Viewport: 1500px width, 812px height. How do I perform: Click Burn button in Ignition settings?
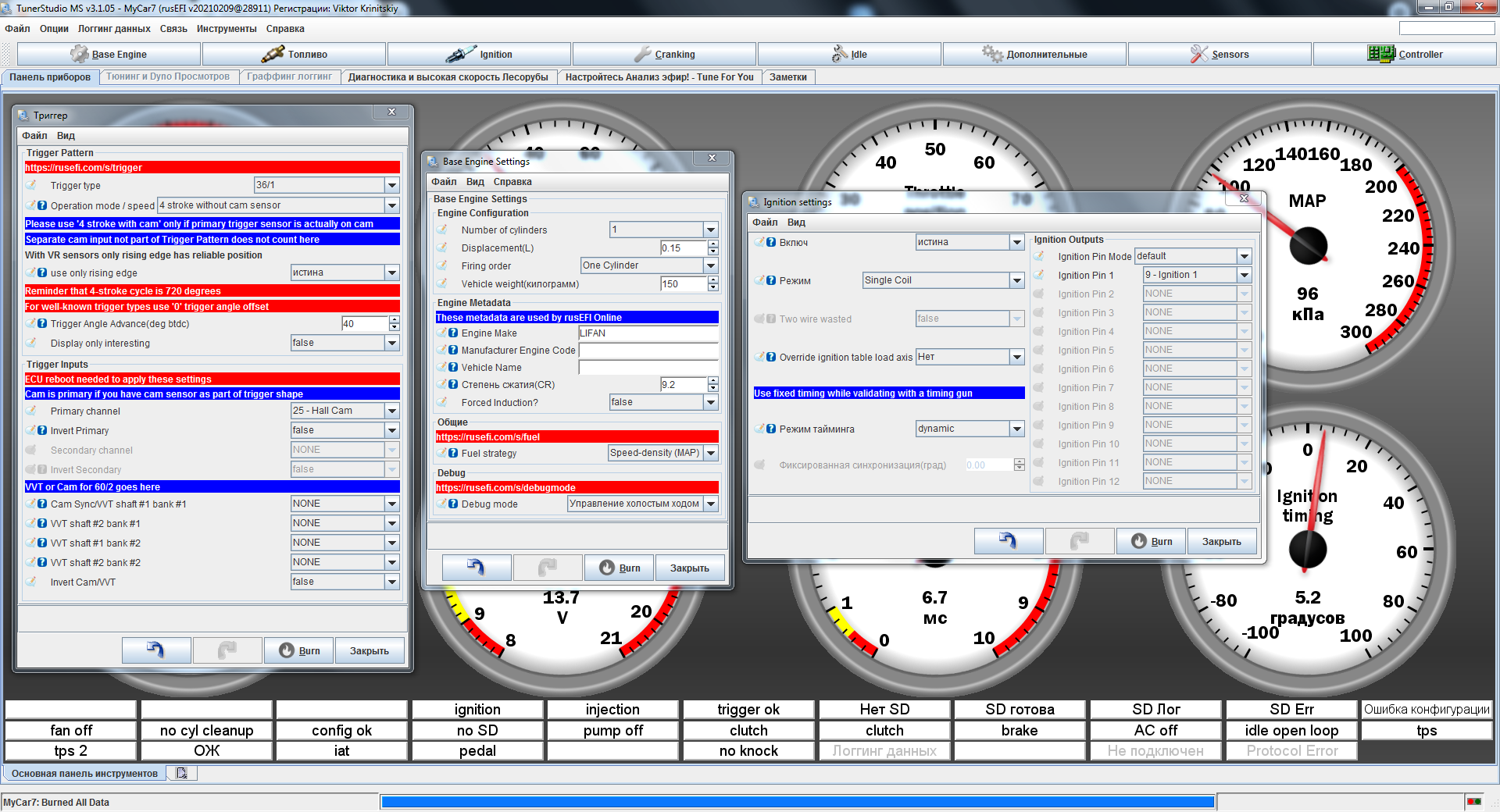1152,541
